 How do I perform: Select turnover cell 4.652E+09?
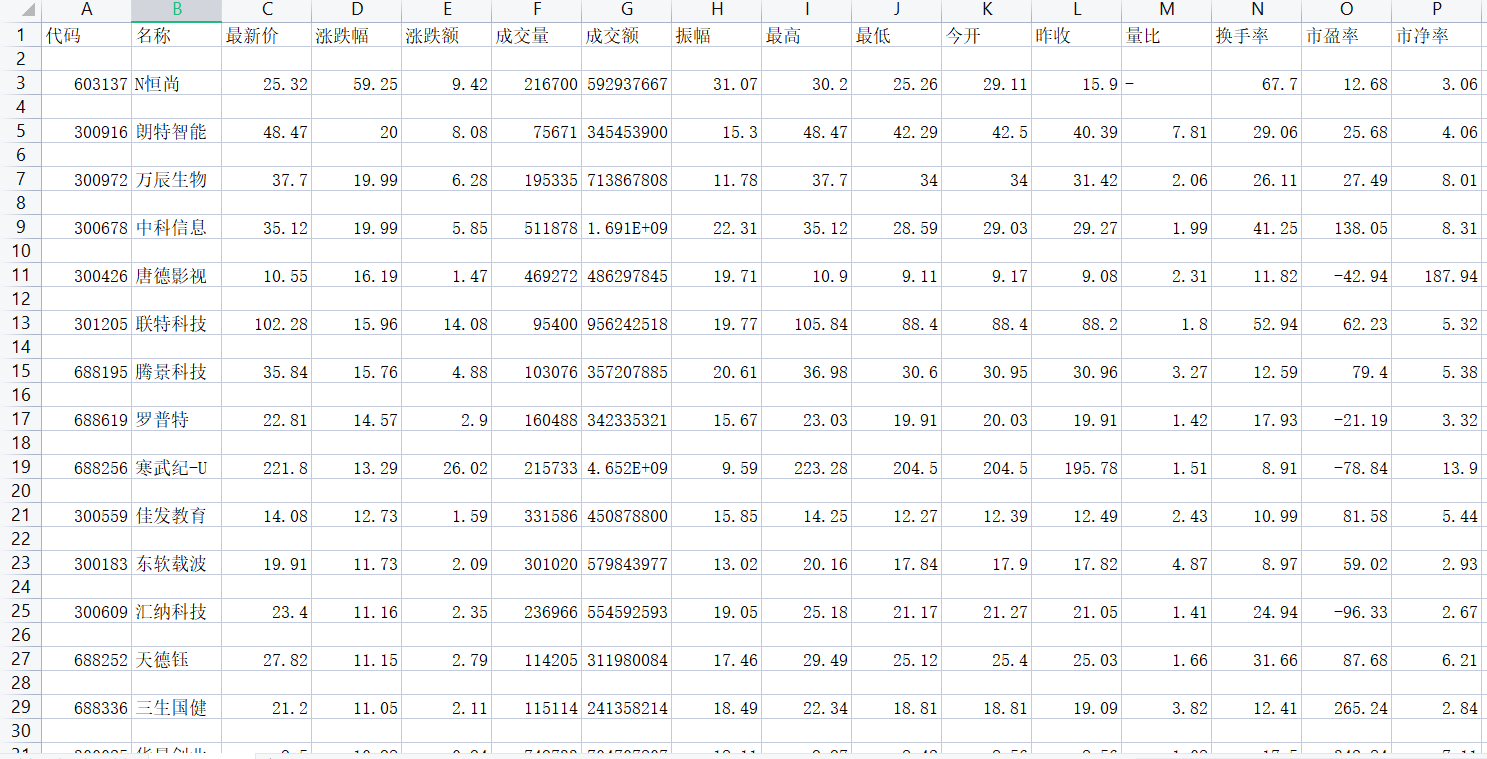click(x=627, y=467)
